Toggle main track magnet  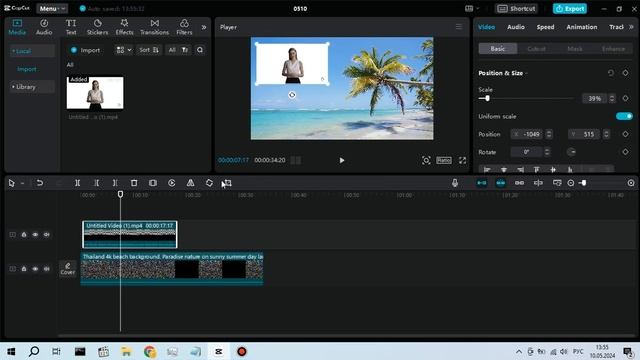pos(482,183)
